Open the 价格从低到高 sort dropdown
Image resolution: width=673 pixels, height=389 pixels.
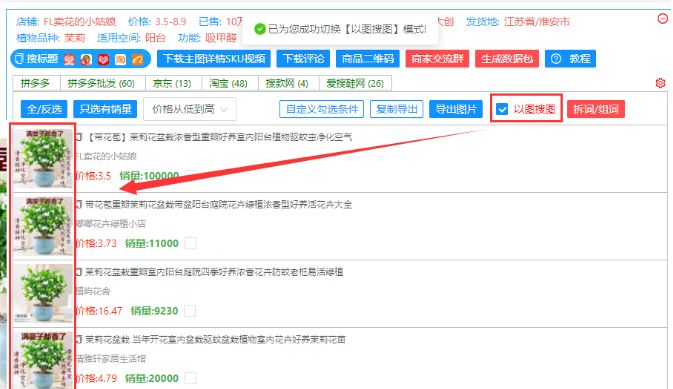(x=190, y=109)
